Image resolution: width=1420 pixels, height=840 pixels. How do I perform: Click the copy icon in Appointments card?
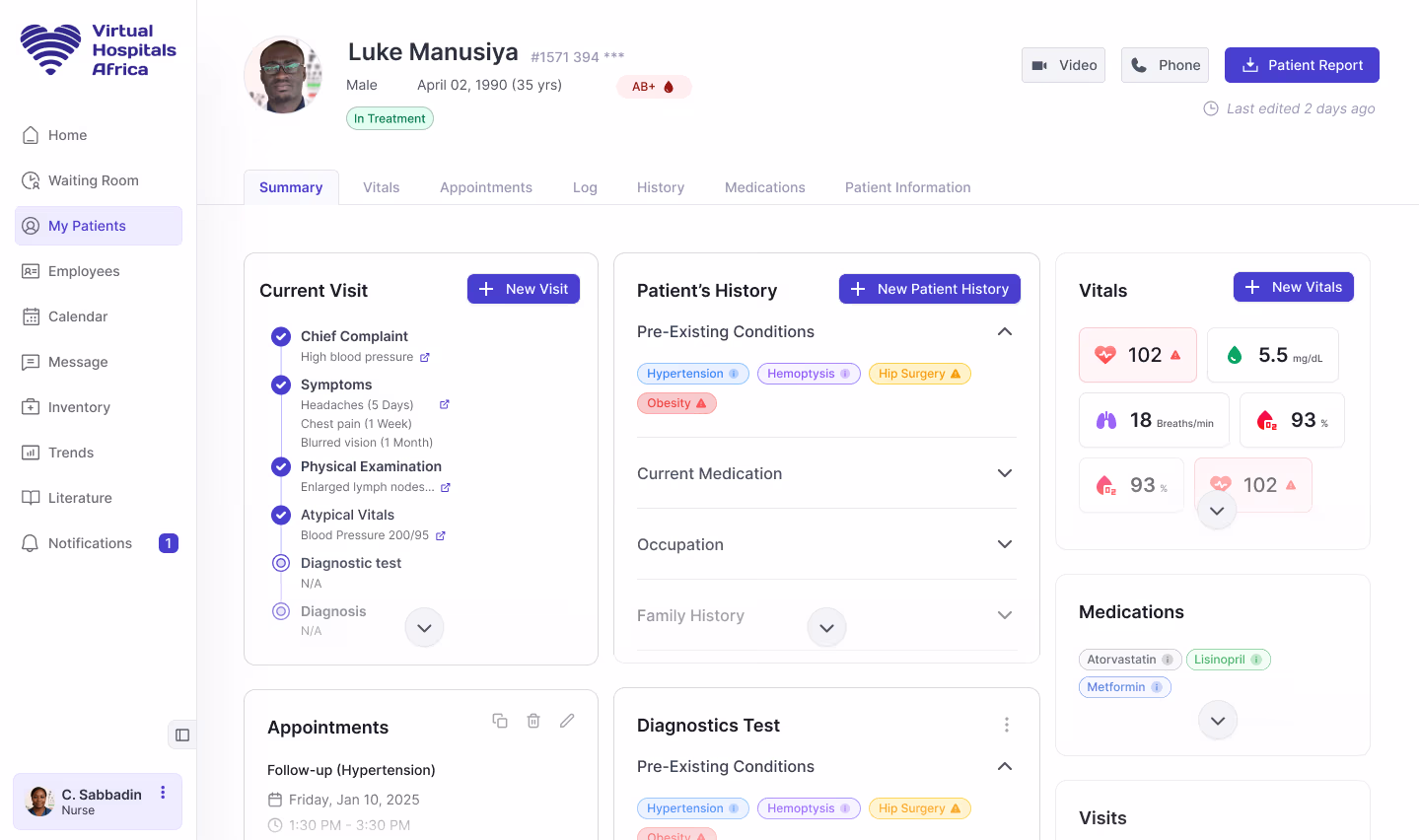[500, 721]
